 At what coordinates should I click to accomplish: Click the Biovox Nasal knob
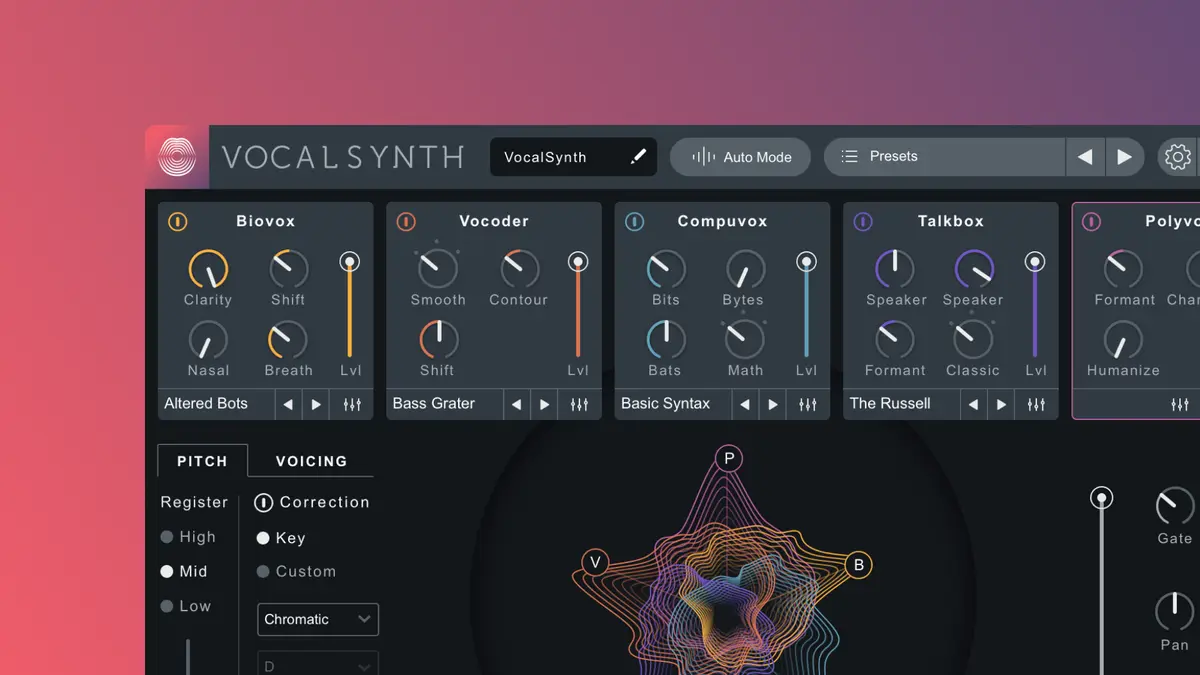coord(208,341)
